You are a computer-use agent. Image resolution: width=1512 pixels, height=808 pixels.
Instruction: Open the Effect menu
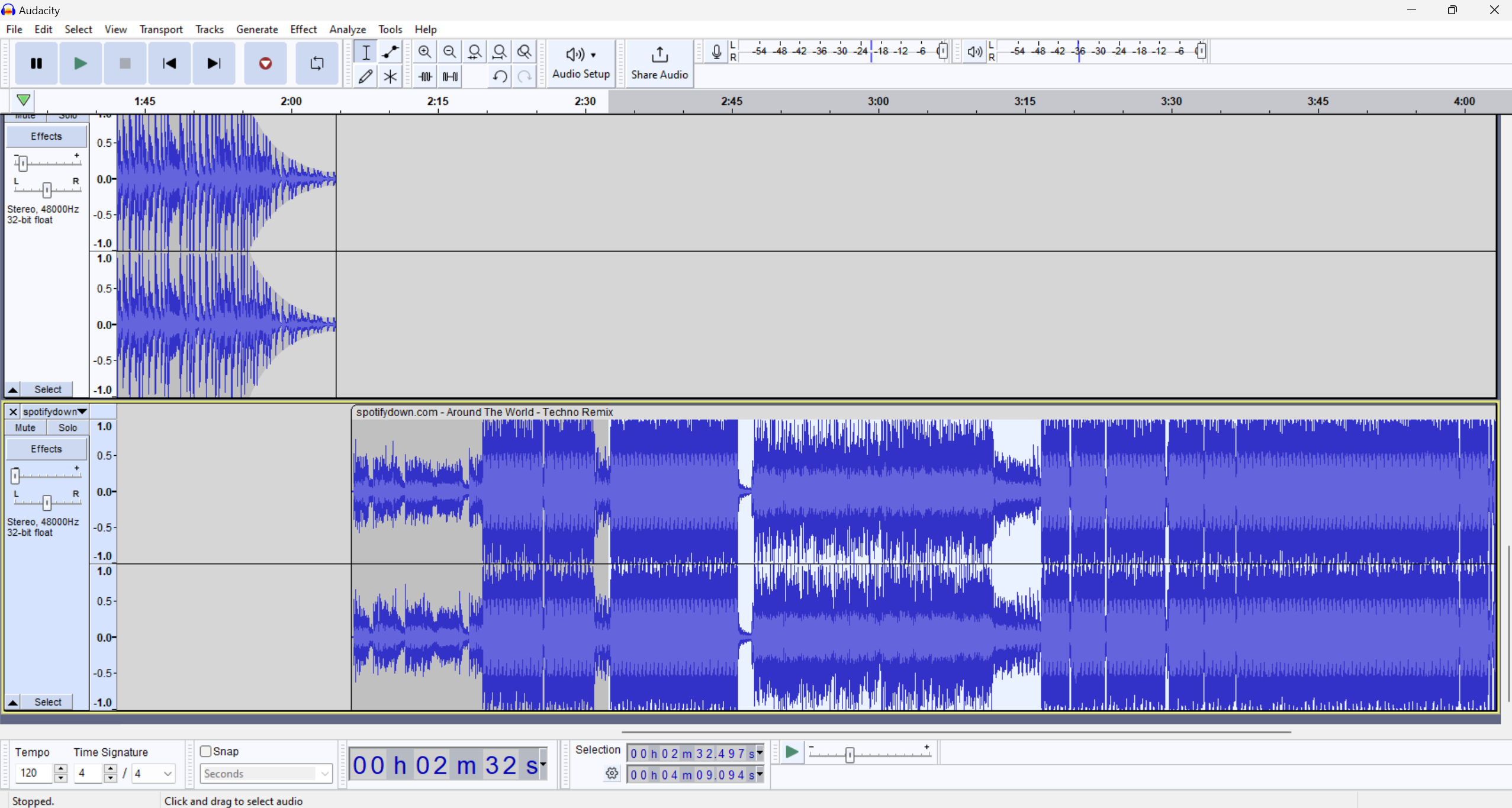[303, 29]
